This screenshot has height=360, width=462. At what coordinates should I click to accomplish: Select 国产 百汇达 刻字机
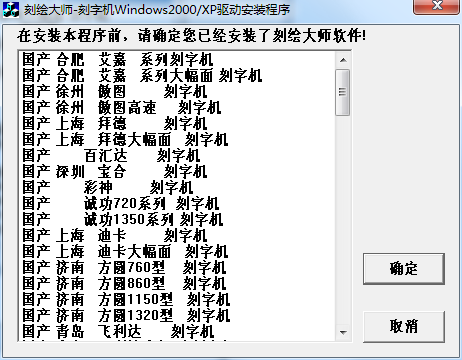point(177,156)
